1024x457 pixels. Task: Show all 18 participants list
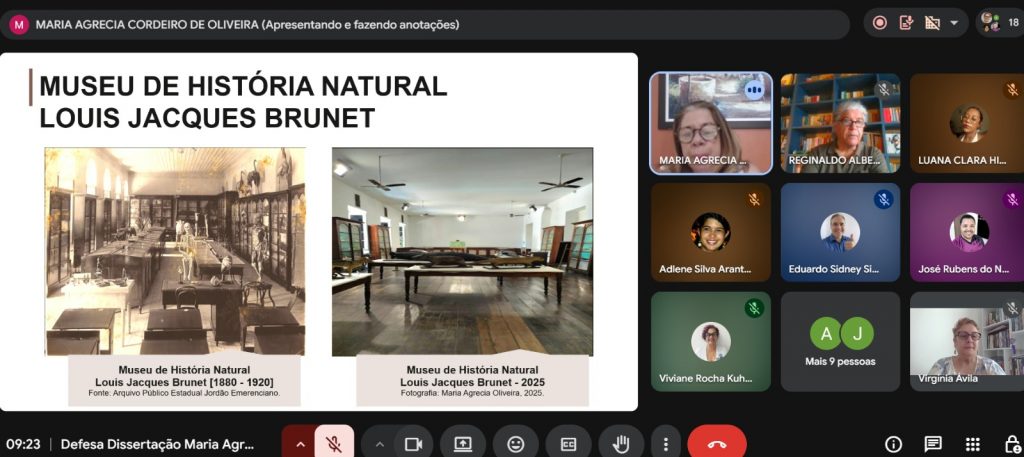[1000, 23]
